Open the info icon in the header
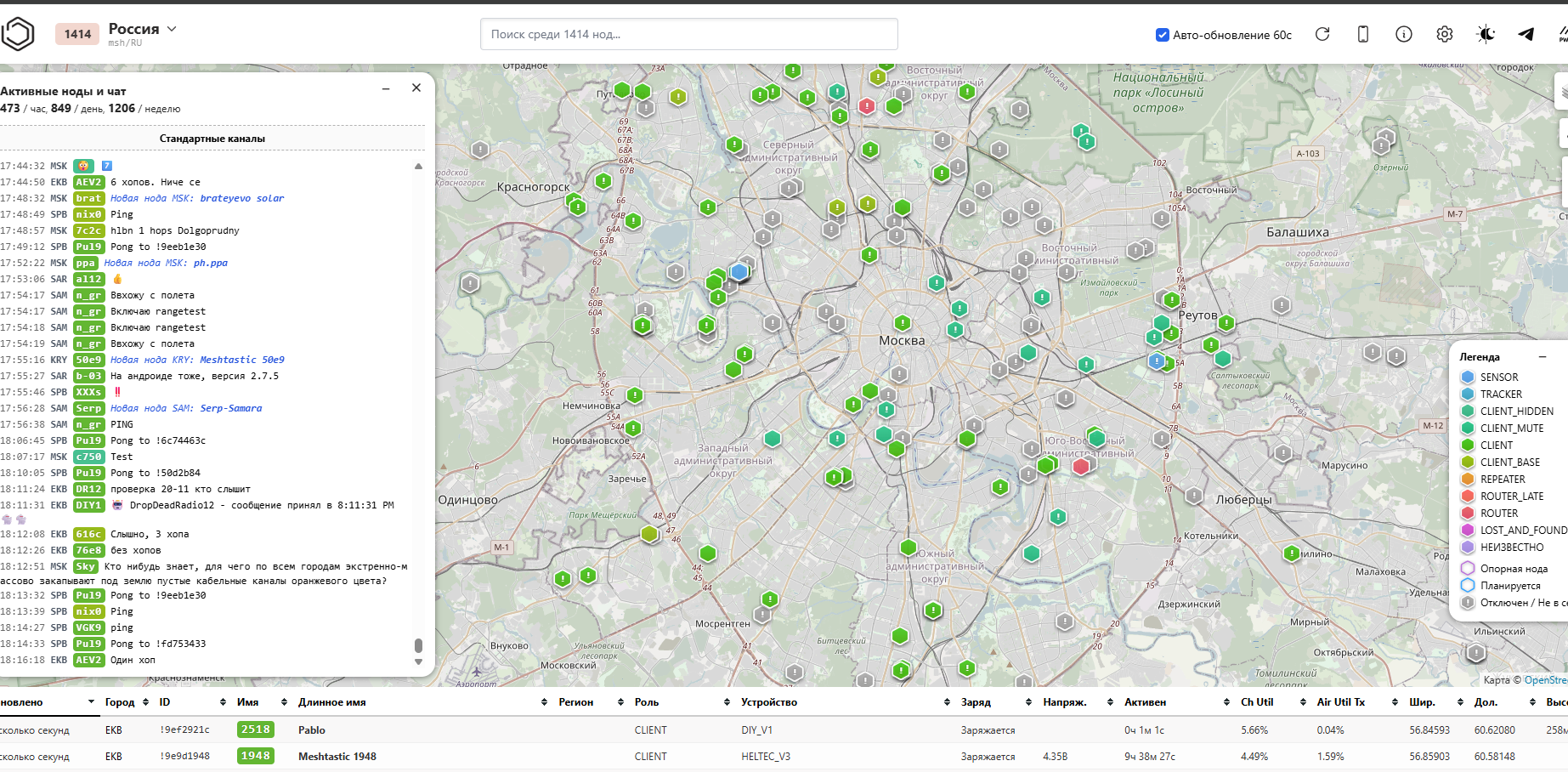The image size is (1568, 772). pyautogui.click(x=1404, y=34)
